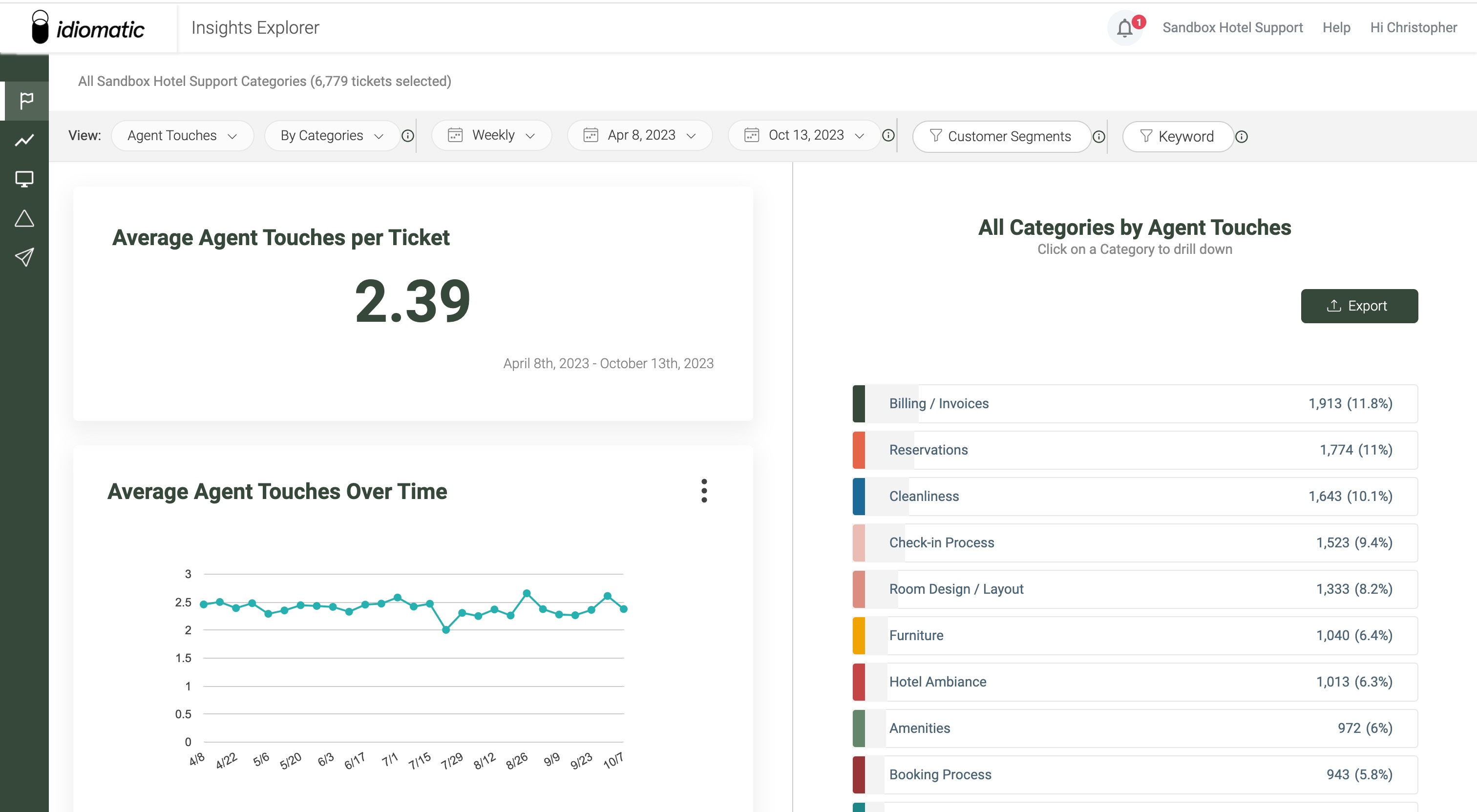Open the chart's three-dot options menu
This screenshot has height=812, width=1477.
tap(704, 491)
